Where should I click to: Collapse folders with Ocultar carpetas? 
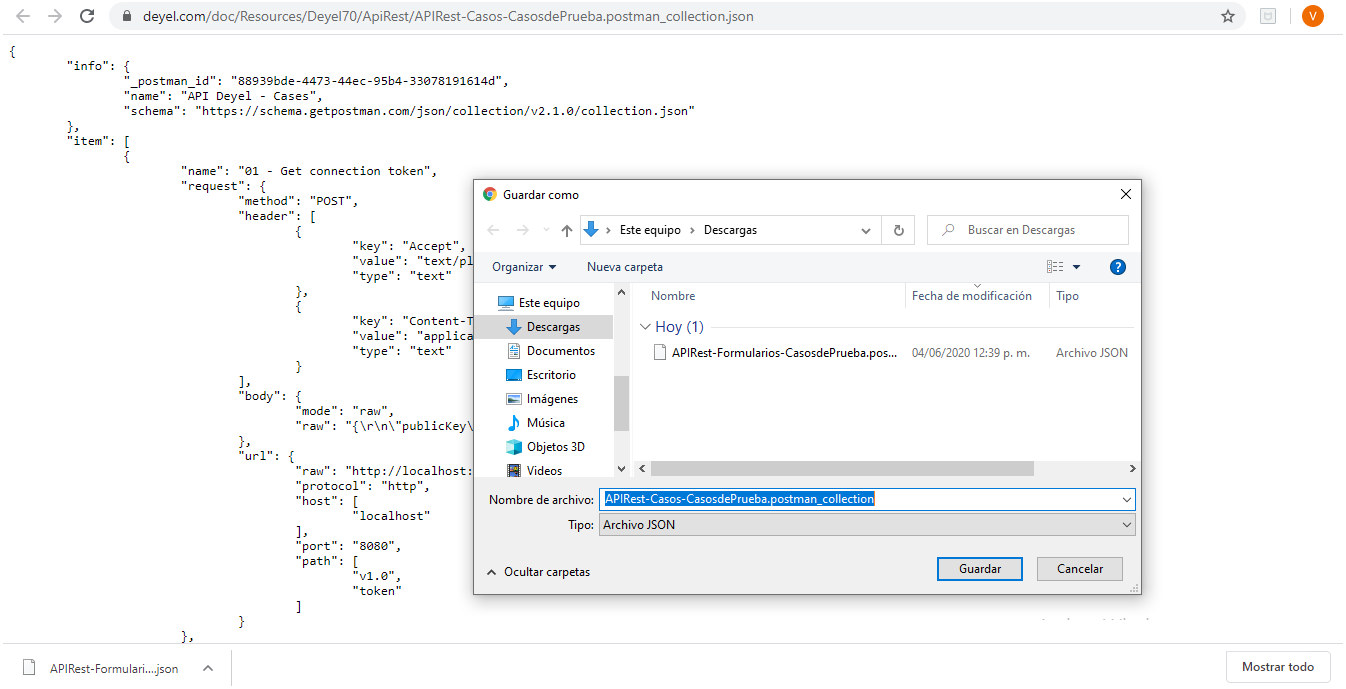[538, 572]
